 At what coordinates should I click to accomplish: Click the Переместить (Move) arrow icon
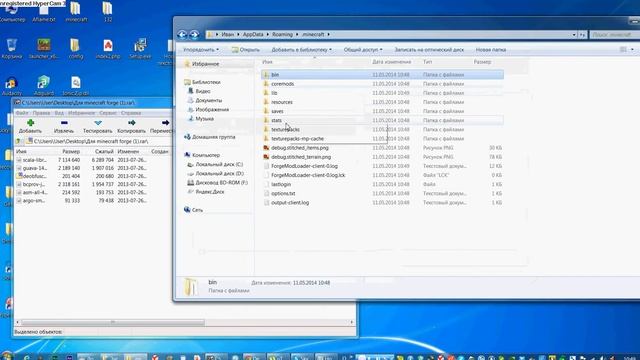pos(165,122)
